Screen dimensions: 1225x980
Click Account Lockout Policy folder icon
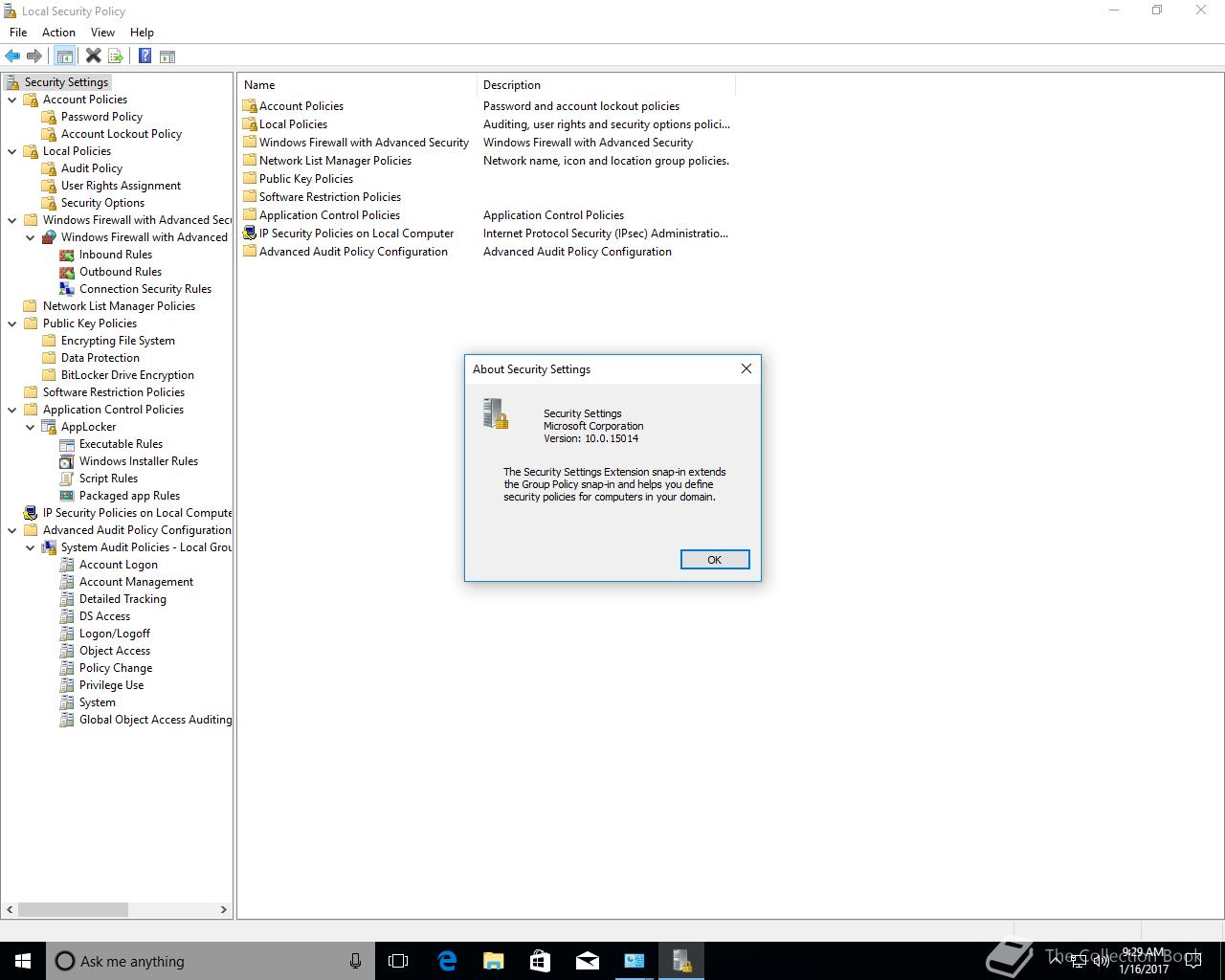49,134
